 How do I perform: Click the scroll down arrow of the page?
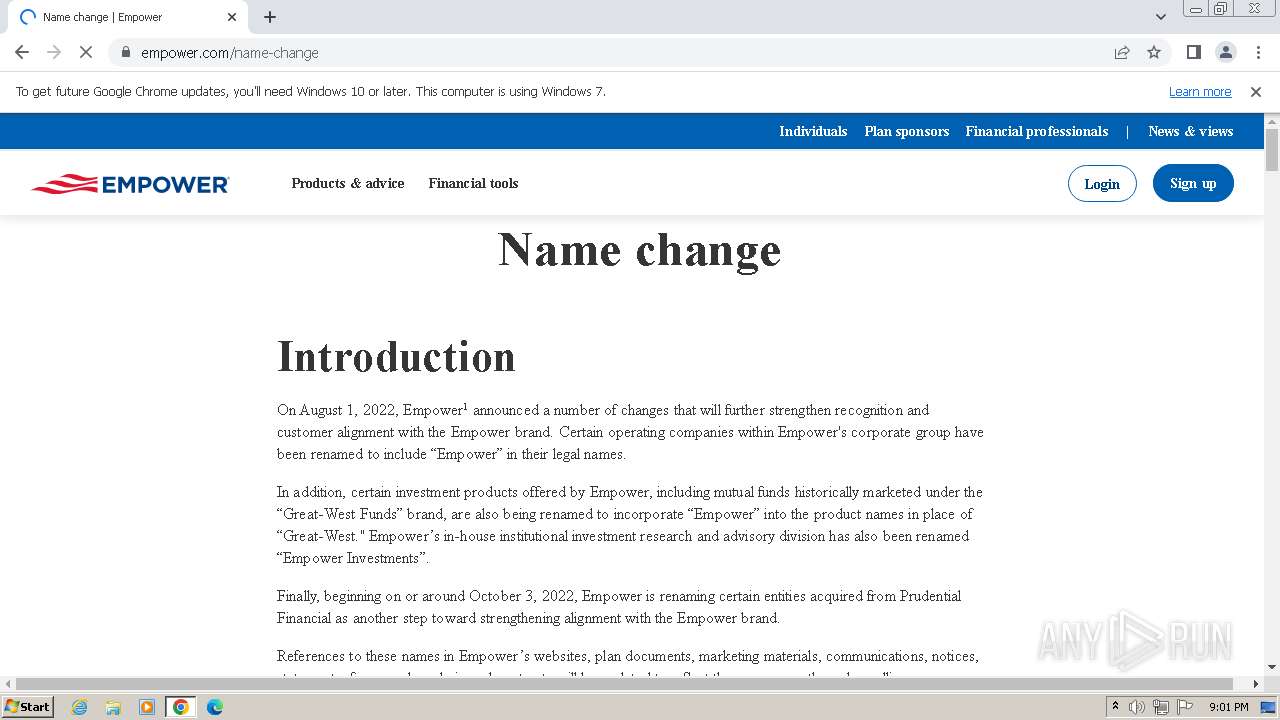tap(1272, 667)
